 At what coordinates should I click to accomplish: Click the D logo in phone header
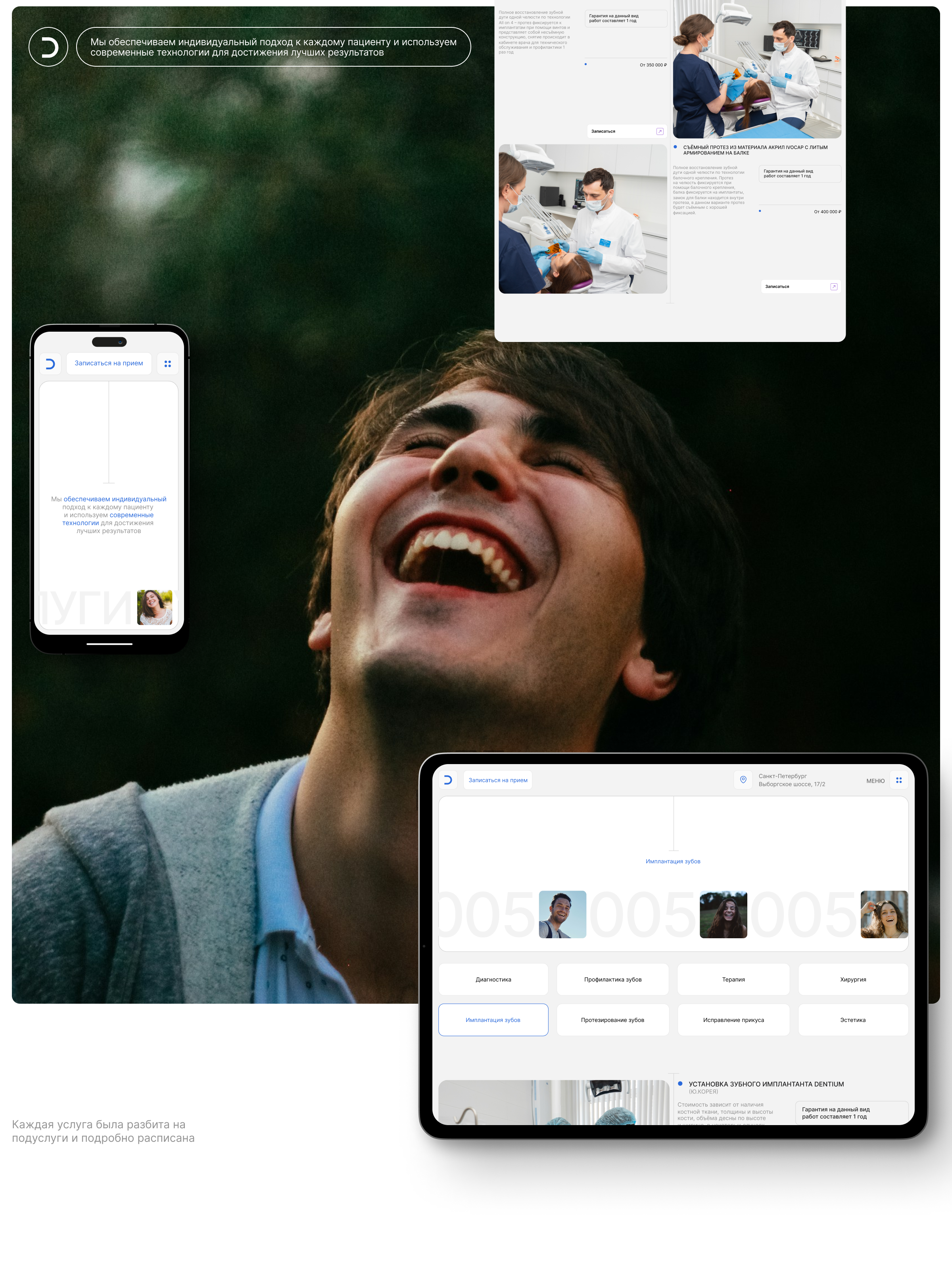[50, 364]
